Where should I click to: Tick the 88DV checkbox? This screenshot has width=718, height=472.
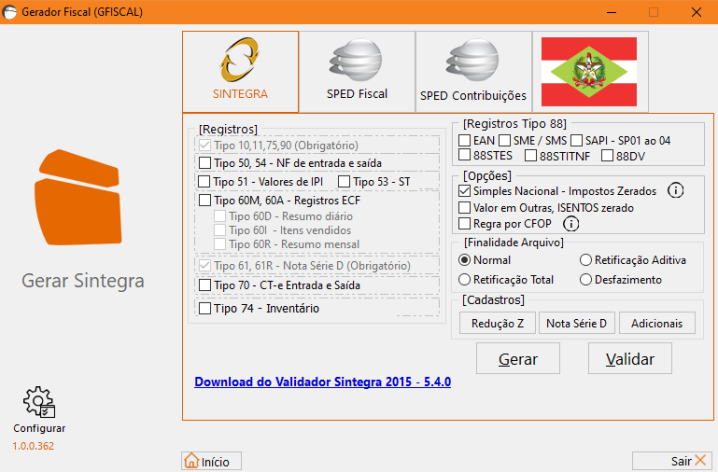(607, 156)
